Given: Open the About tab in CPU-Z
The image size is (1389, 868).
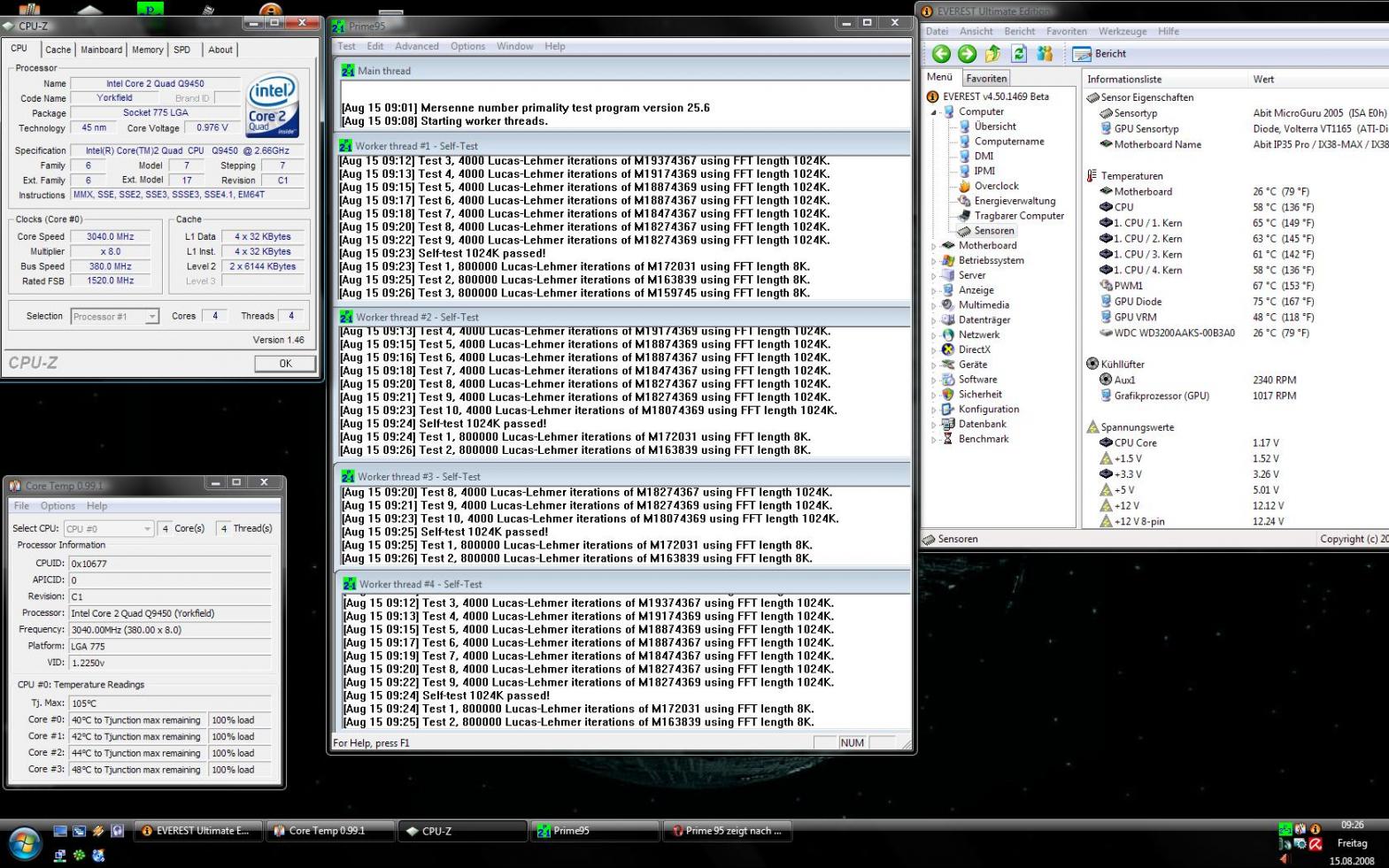Looking at the screenshot, I should click(x=220, y=50).
